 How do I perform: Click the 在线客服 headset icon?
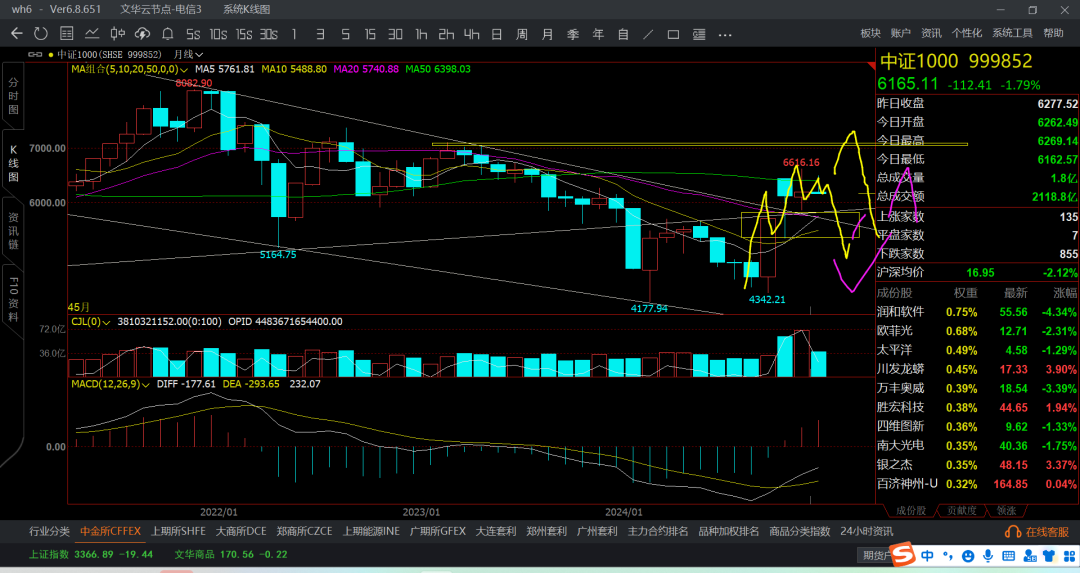[1012, 532]
